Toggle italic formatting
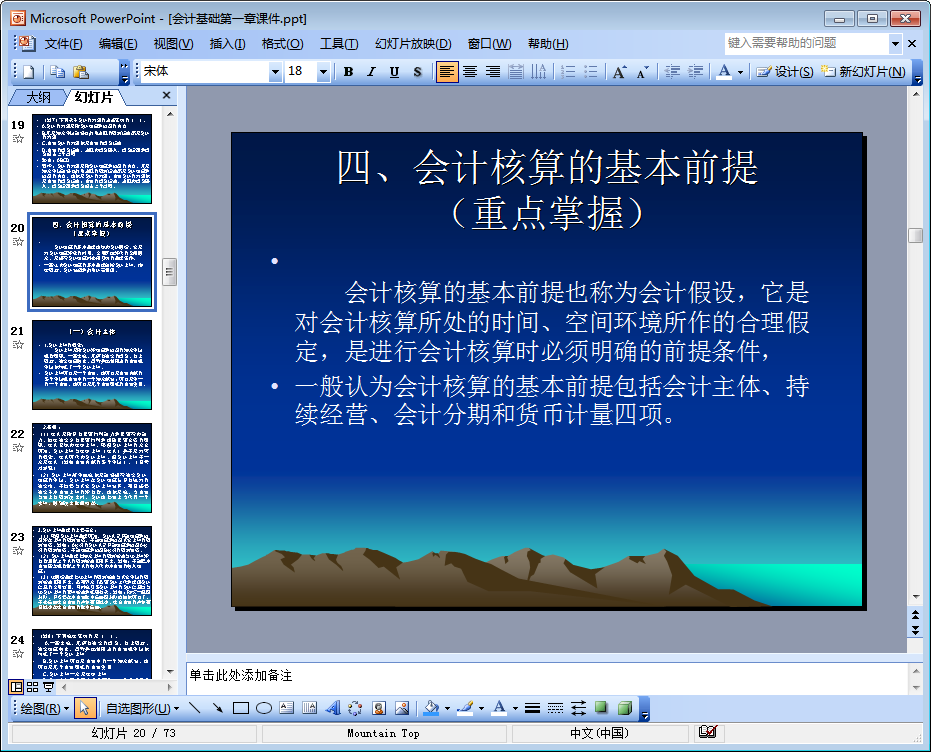Screen dimensions: 931x752 (x=372, y=72)
